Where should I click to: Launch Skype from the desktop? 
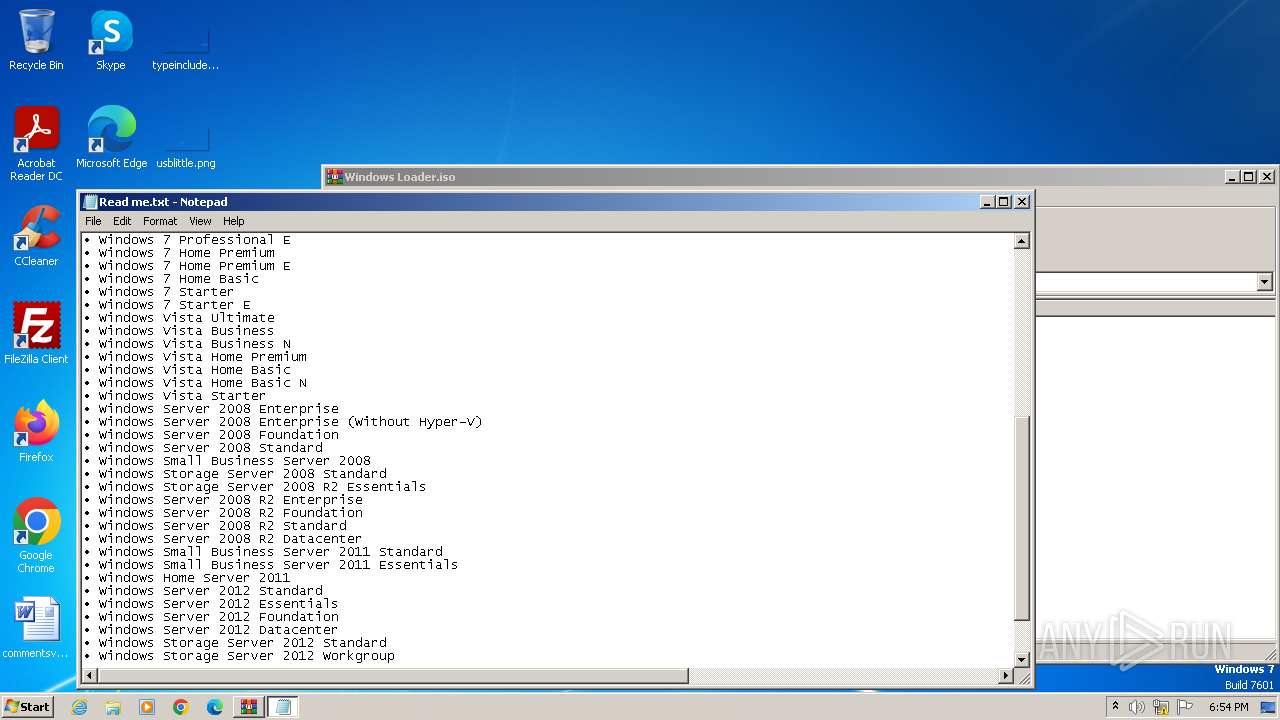coord(110,40)
